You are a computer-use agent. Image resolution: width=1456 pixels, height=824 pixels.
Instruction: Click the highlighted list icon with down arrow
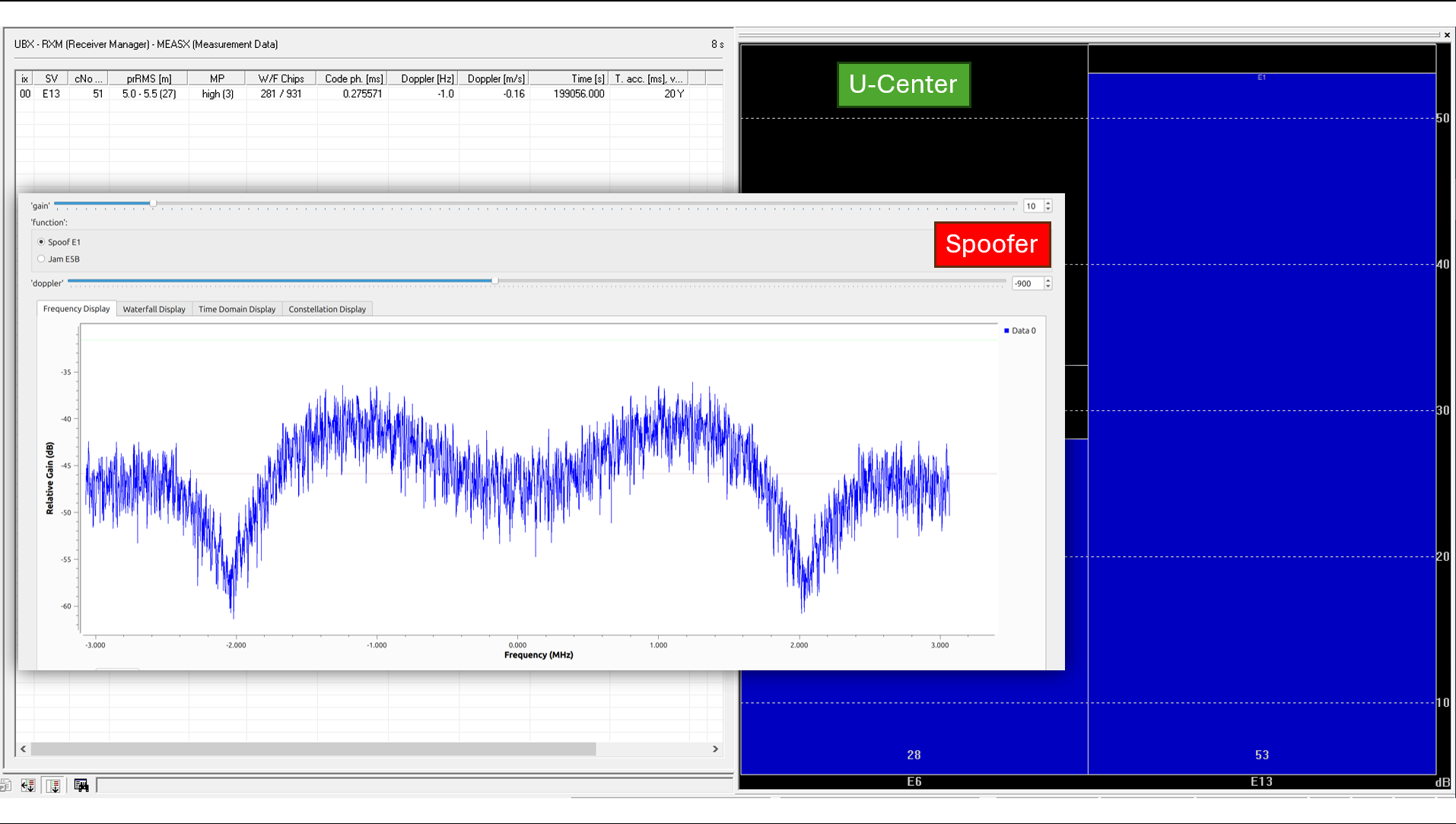pos(53,785)
